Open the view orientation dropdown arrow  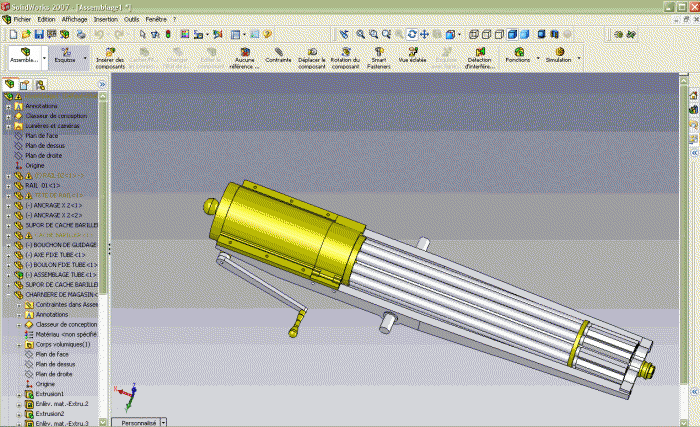[x=459, y=34]
